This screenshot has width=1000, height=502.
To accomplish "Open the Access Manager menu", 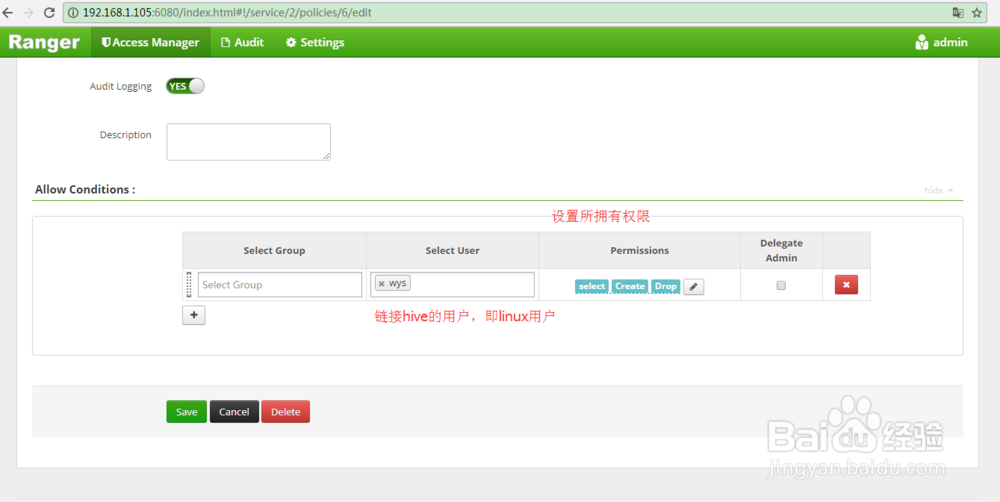I will pos(151,42).
